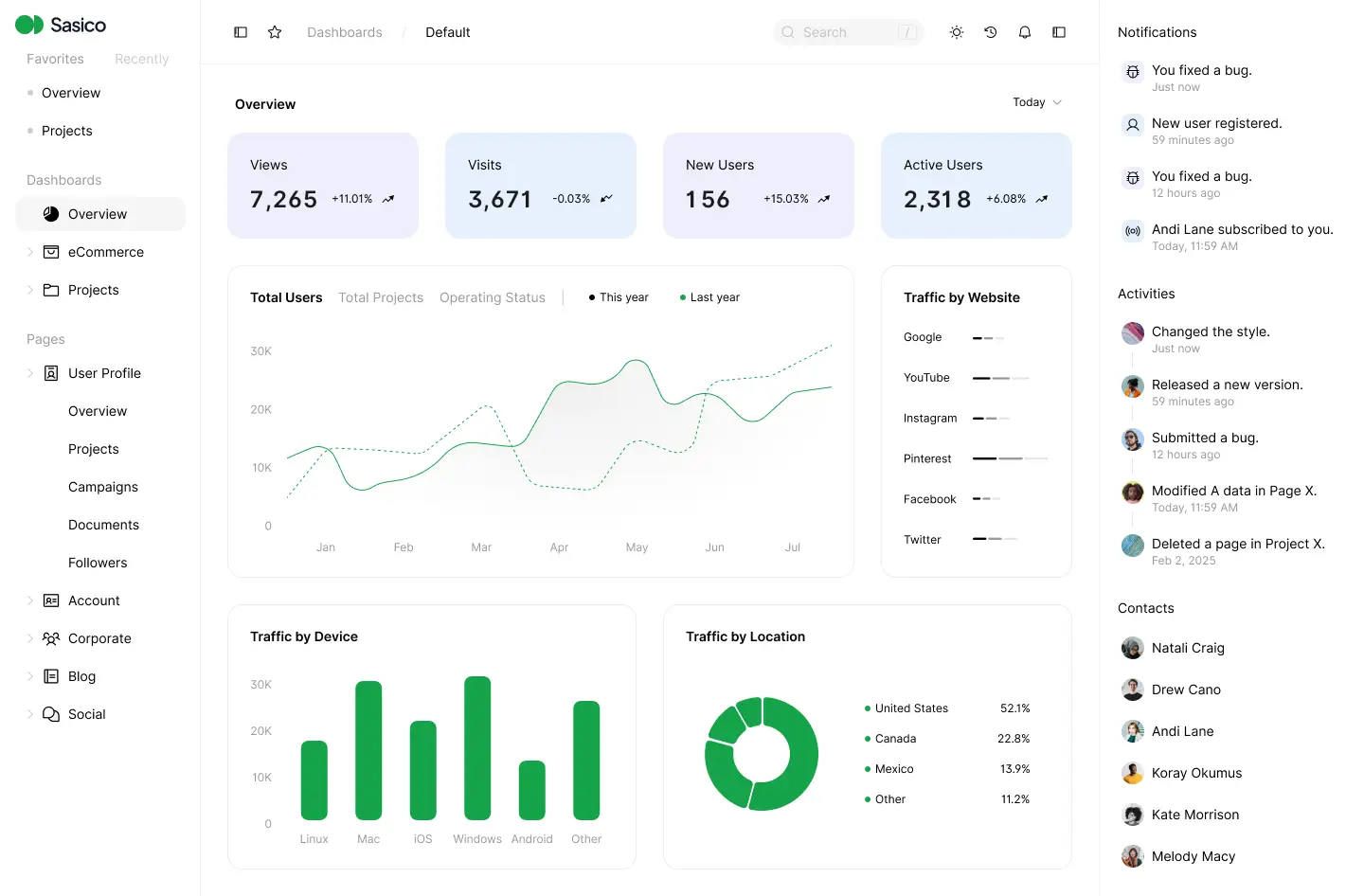Image resolution: width=1364 pixels, height=896 pixels.
Task: Click the Social chat bubbles icon
Action: (x=51, y=714)
